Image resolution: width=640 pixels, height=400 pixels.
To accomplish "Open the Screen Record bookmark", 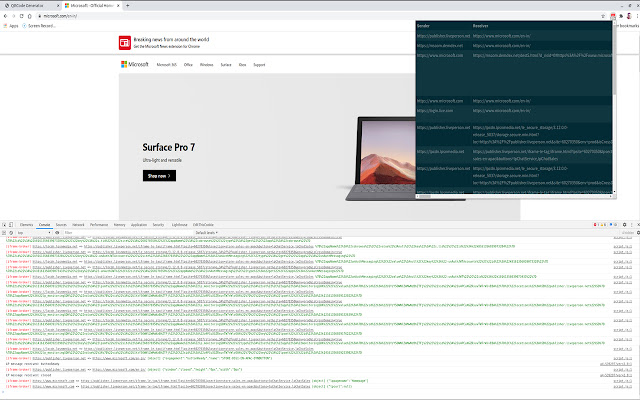I will [39, 26].
